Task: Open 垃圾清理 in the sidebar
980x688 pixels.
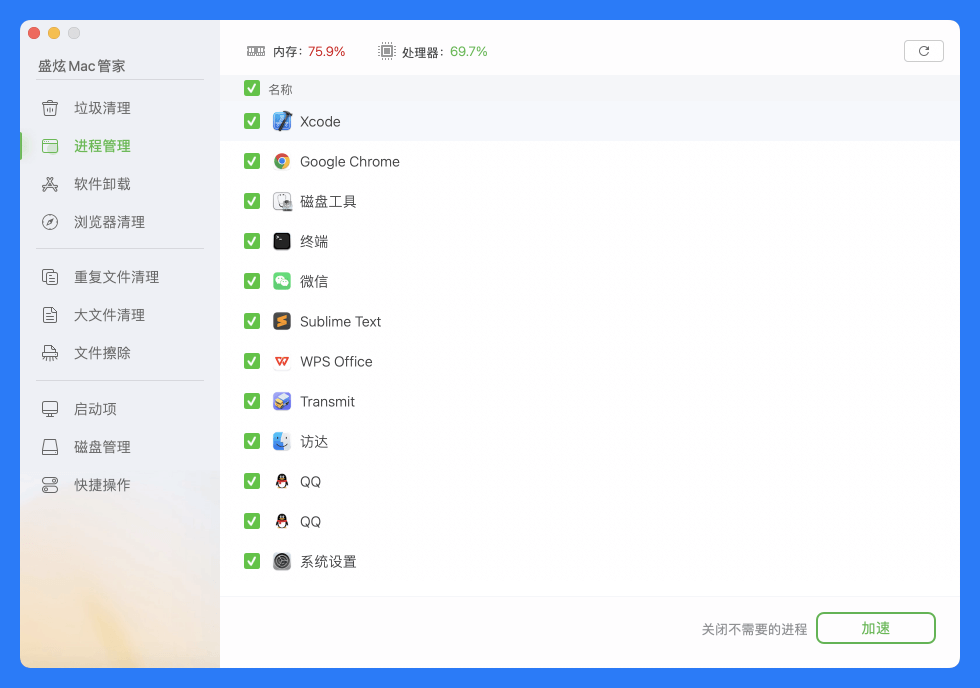Action: point(102,108)
